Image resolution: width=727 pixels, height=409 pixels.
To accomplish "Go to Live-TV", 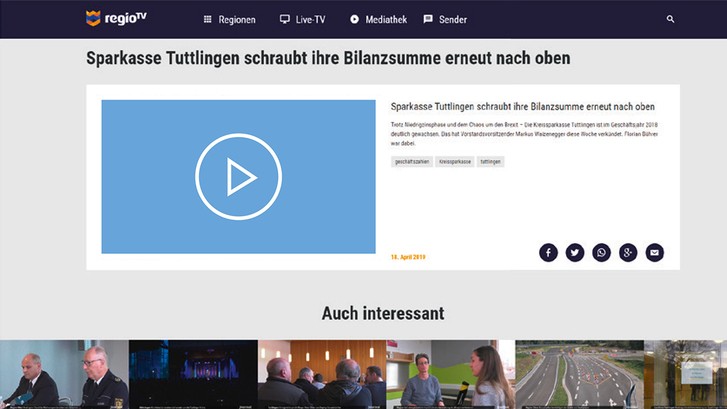I will (x=302, y=19).
